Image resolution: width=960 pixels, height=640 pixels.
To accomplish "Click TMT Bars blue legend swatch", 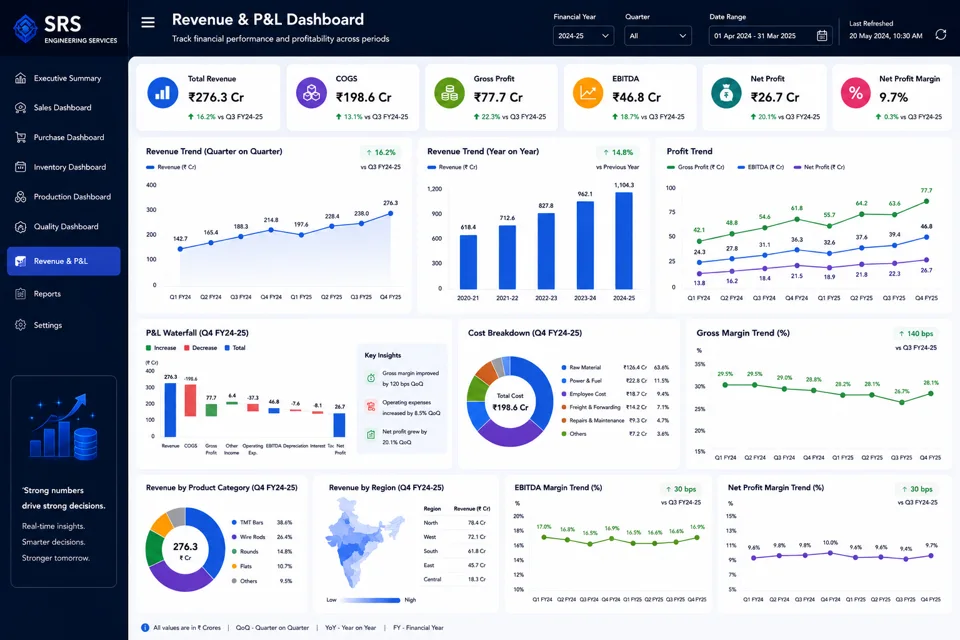I will (234, 523).
